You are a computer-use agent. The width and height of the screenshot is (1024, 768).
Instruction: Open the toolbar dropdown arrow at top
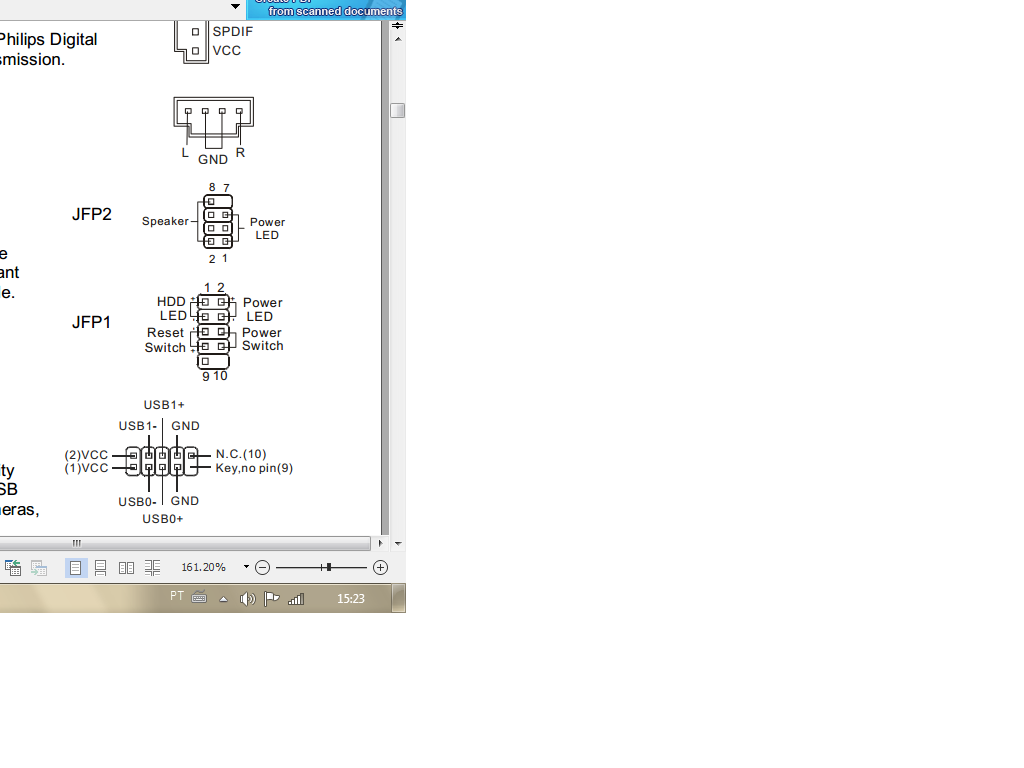click(x=236, y=7)
